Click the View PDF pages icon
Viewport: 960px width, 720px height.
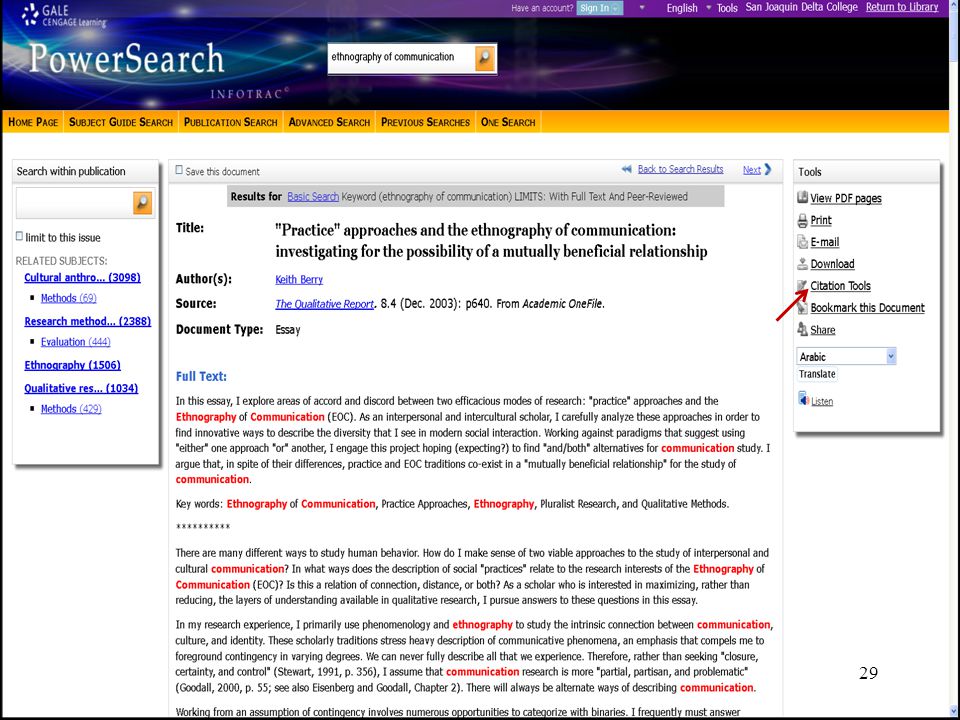click(x=803, y=197)
